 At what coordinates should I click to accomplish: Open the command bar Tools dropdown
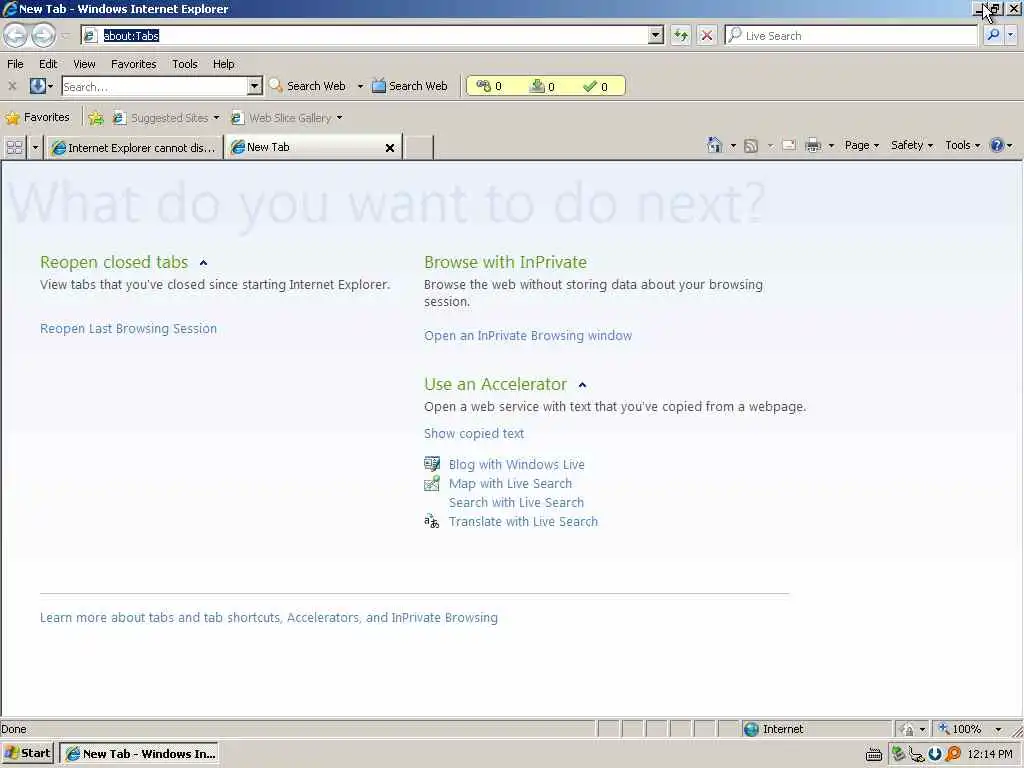(x=963, y=145)
